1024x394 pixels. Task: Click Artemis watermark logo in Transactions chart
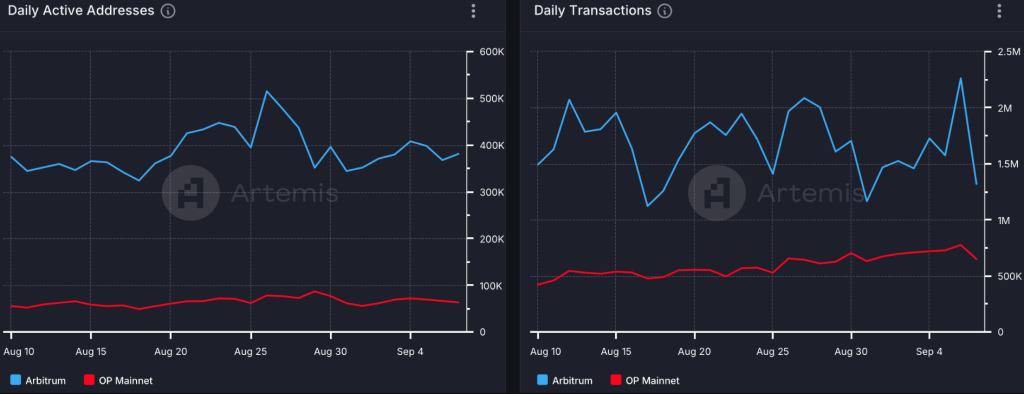point(716,193)
